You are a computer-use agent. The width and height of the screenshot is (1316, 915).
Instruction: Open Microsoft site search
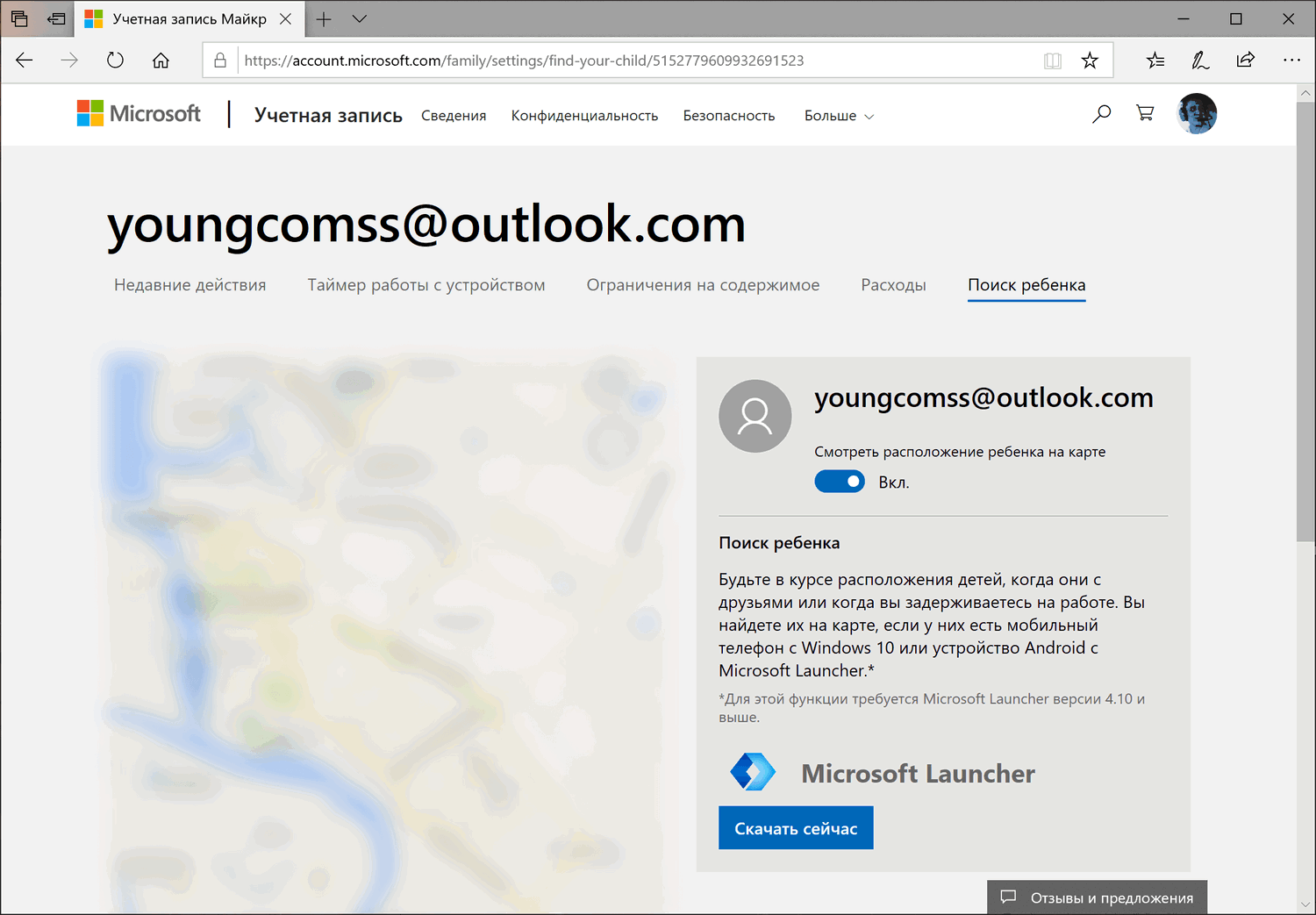[1101, 114]
